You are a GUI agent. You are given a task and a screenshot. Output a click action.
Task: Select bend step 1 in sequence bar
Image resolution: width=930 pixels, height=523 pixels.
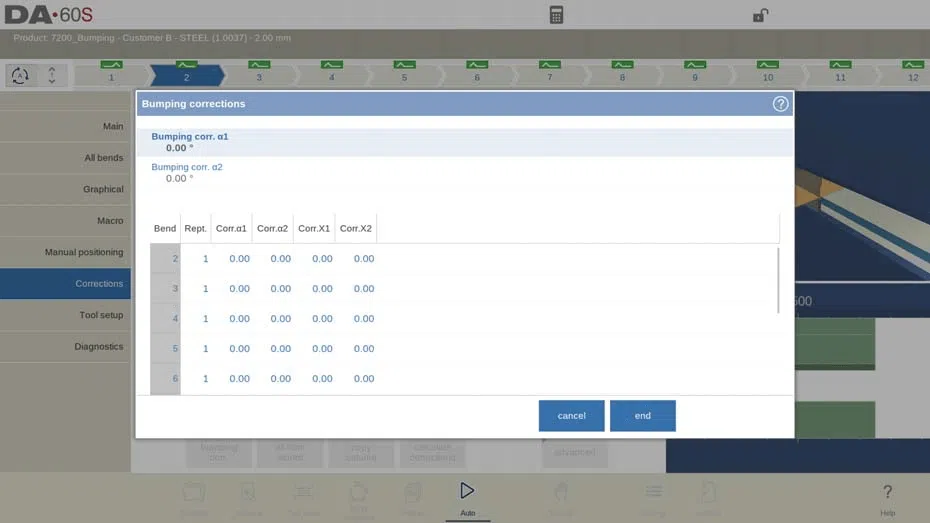(x=111, y=74)
